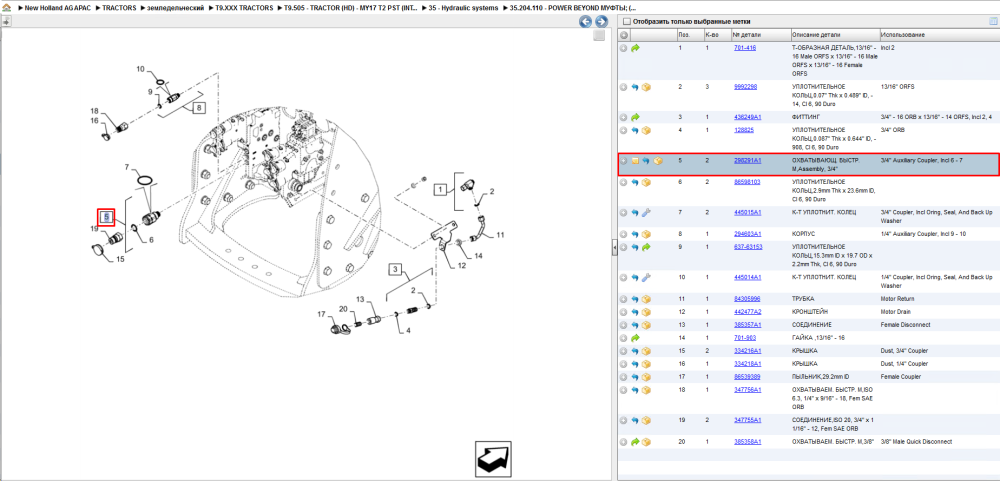1000x481 pixels.
Task: Click the package icon in row 294683A1
Action: coord(646,234)
